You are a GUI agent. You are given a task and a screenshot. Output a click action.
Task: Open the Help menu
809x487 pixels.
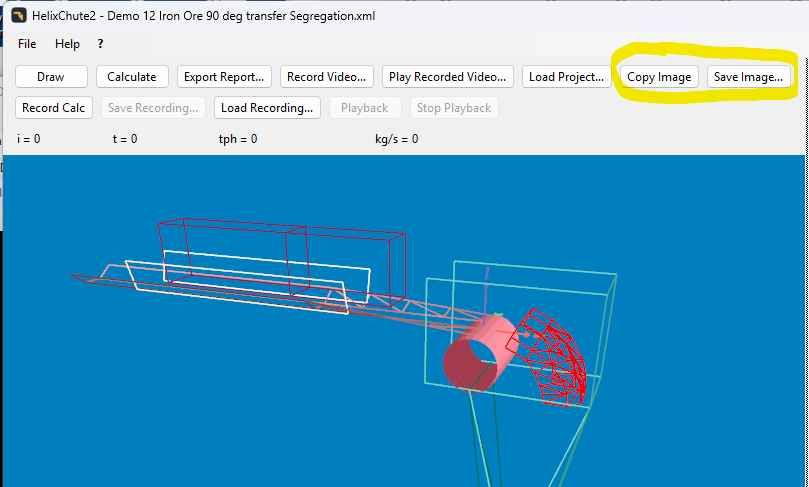[x=67, y=44]
